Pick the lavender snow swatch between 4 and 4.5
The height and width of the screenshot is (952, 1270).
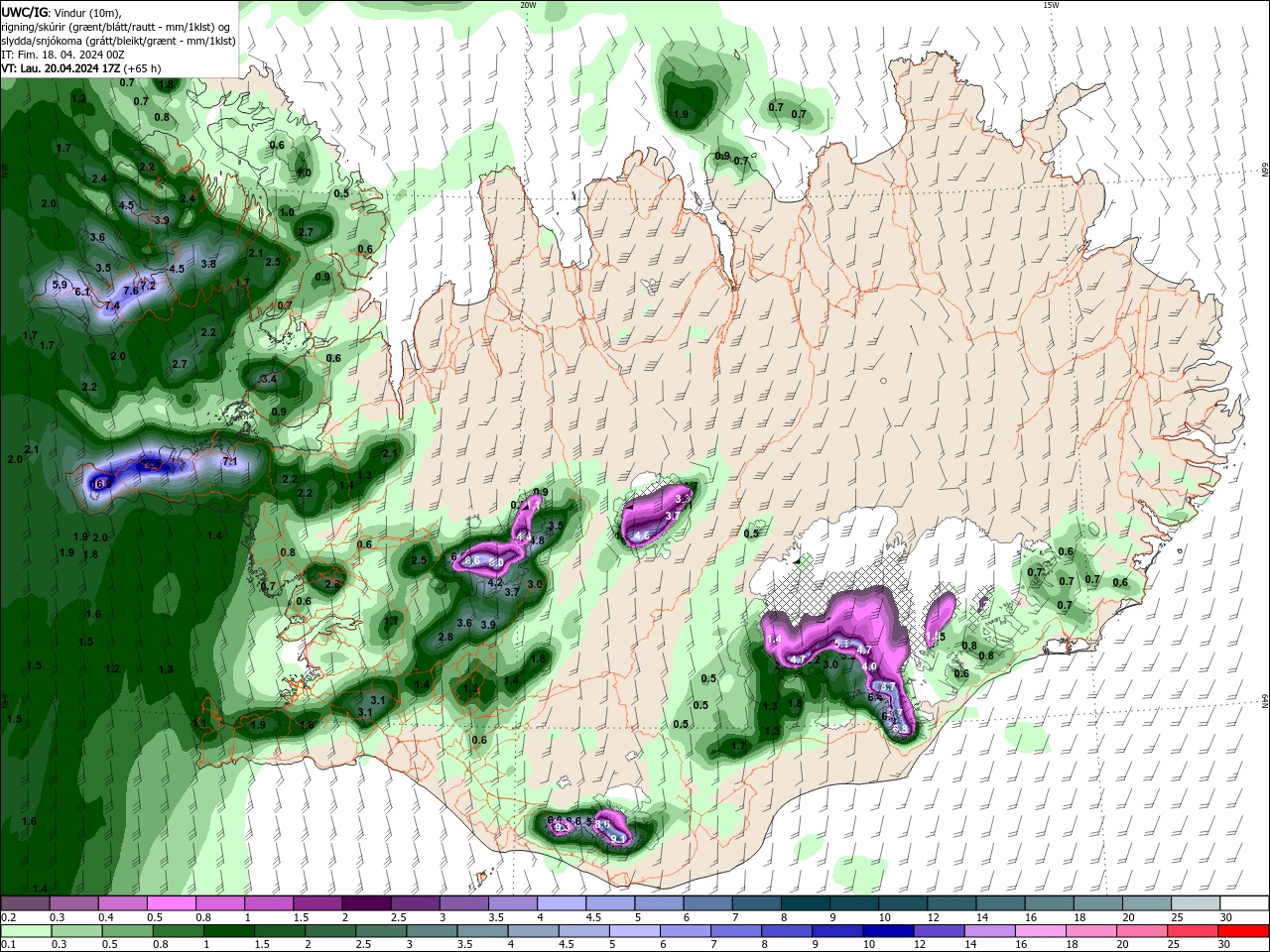coord(561,903)
